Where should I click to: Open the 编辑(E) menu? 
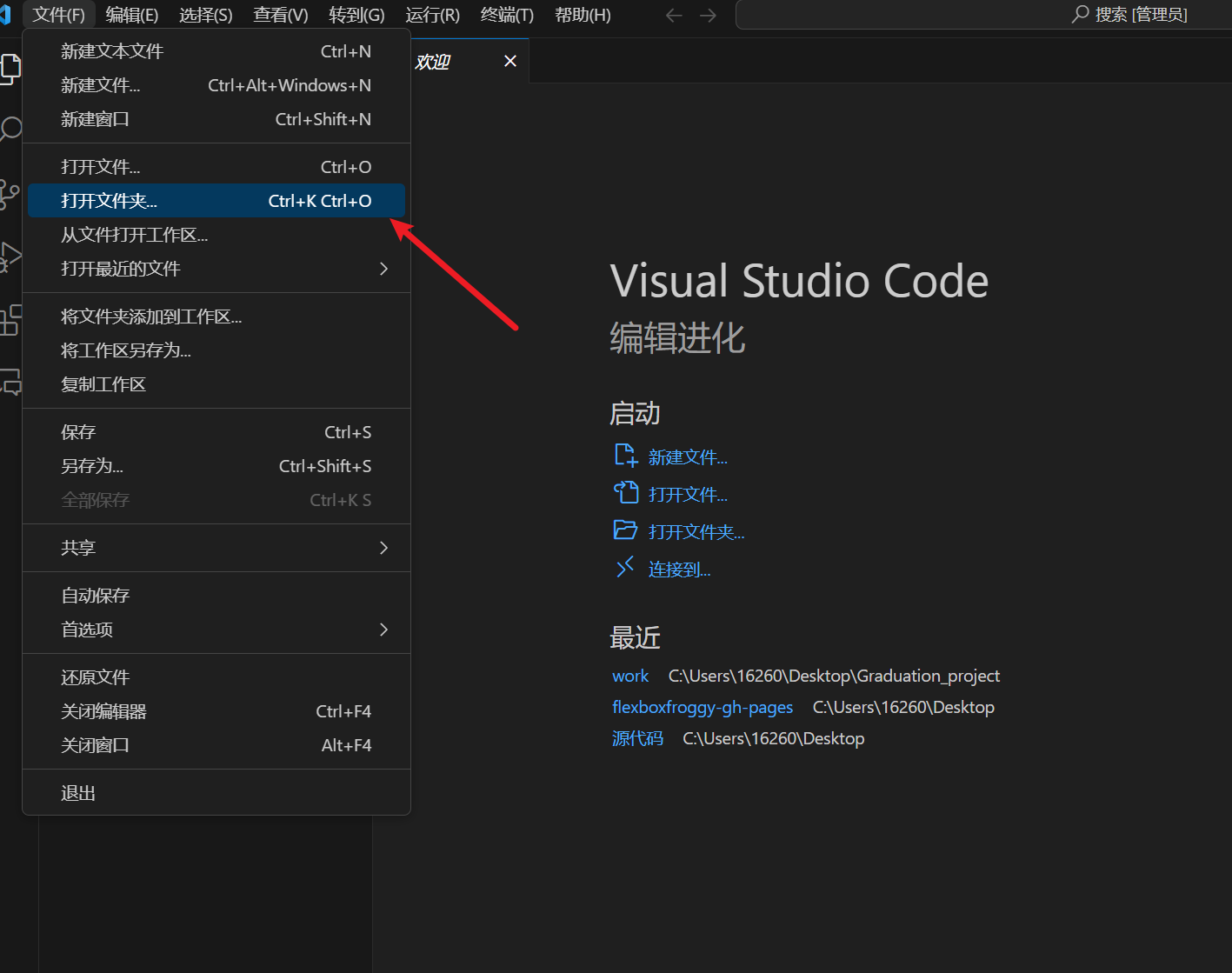132,15
